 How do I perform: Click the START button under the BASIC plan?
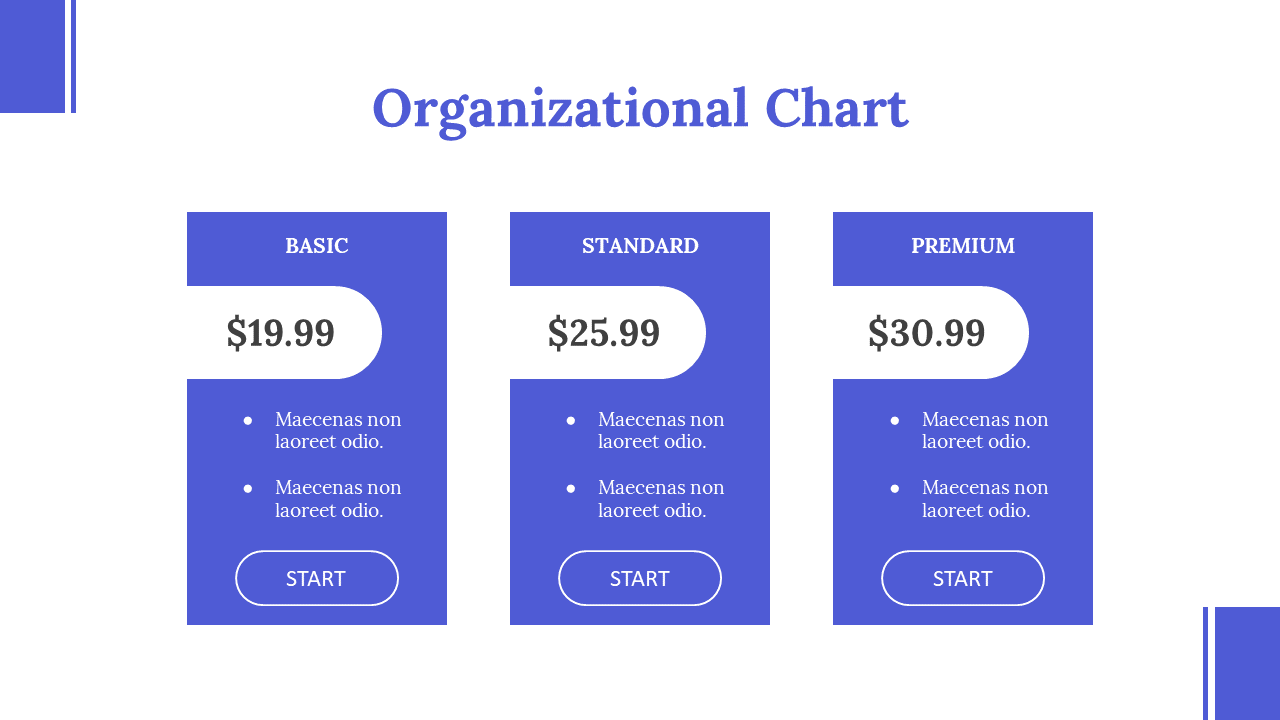click(x=317, y=578)
